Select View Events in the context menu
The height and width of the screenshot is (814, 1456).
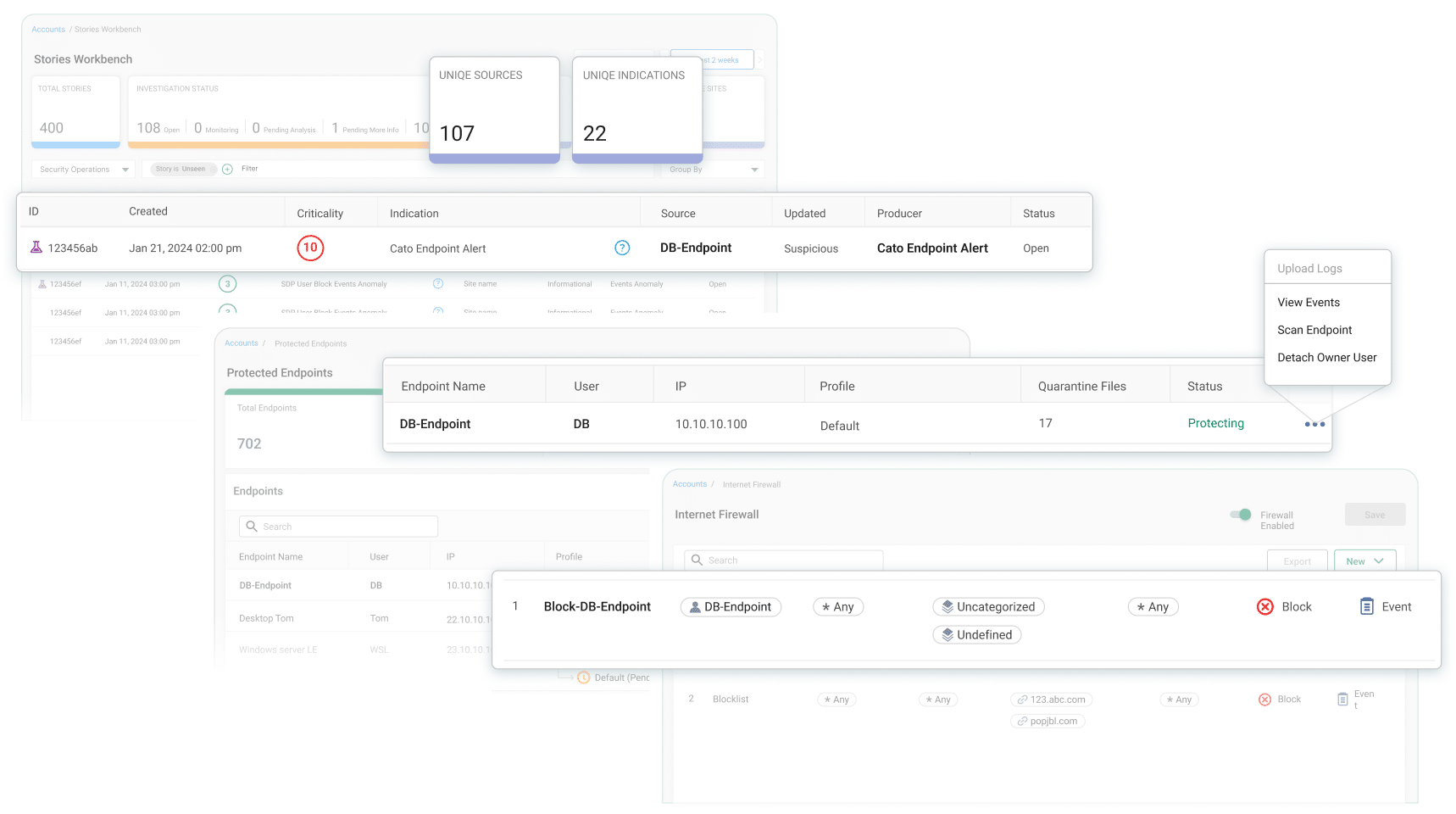tap(1309, 302)
